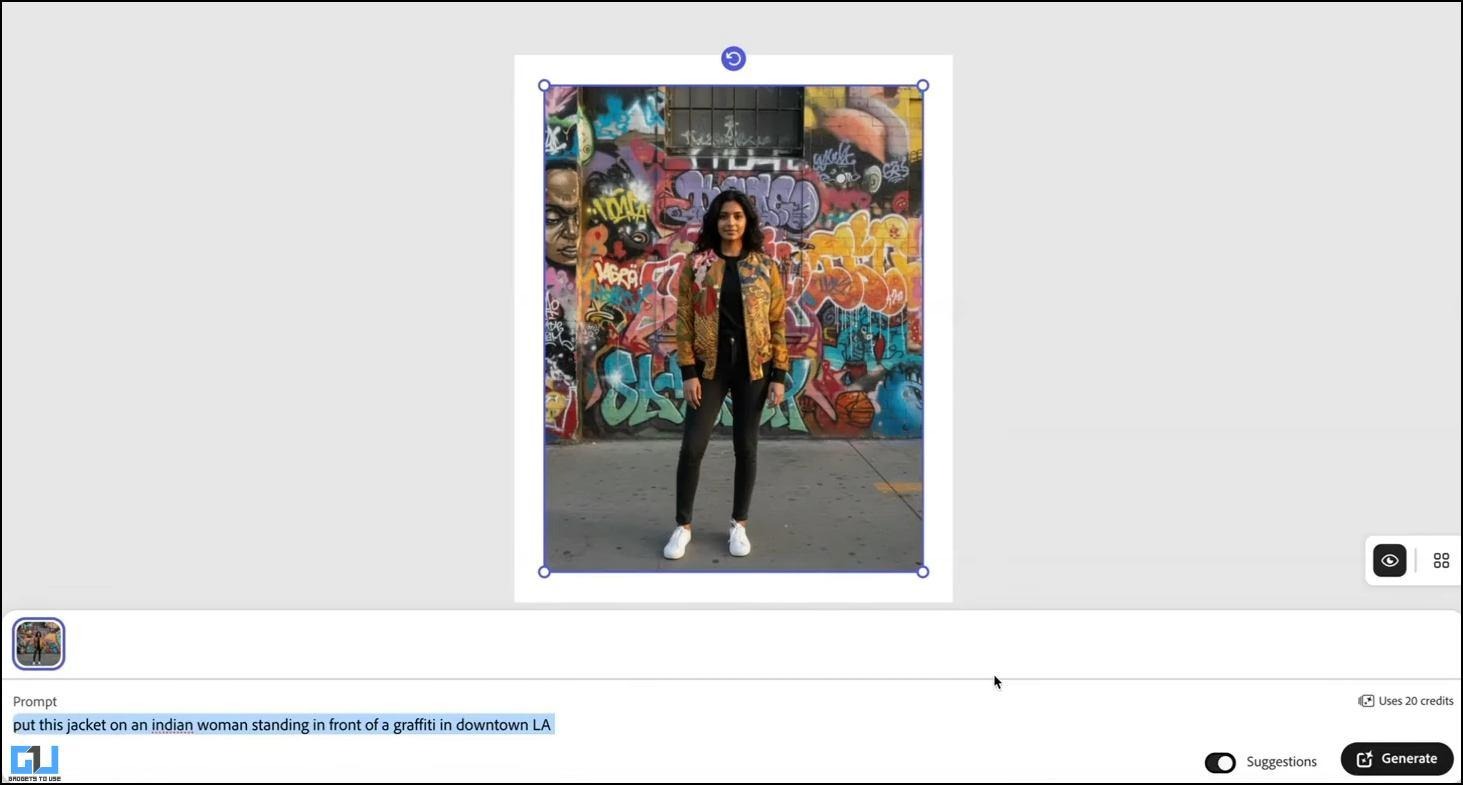
Task: Click the white sneakers in the image
Action: (707, 540)
